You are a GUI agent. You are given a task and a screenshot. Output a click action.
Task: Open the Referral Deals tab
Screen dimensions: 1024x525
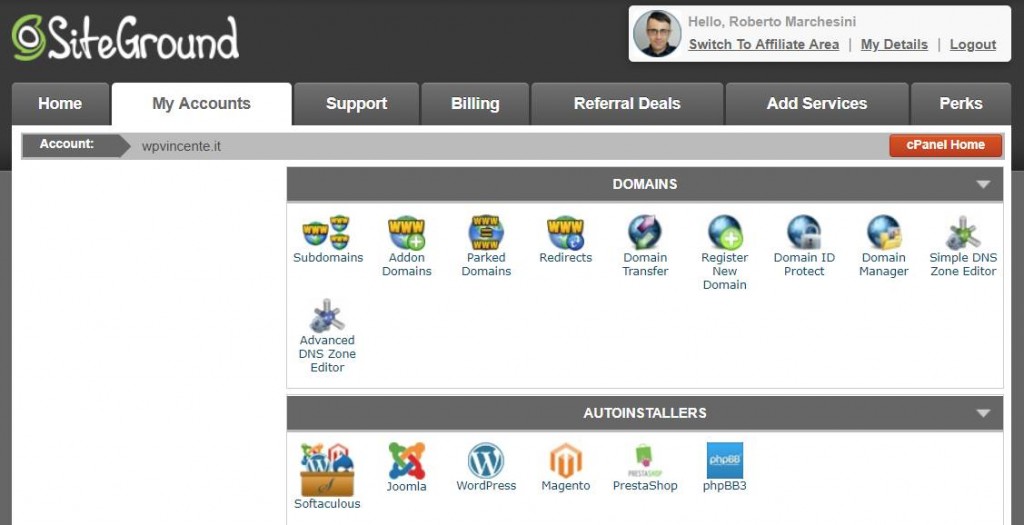point(627,104)
